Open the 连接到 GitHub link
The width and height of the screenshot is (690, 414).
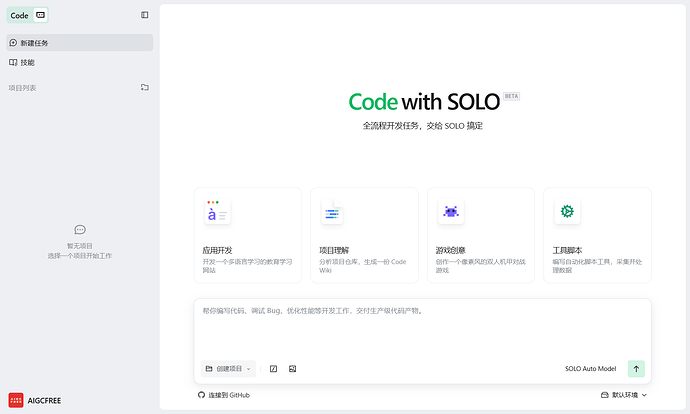(224, 395)
